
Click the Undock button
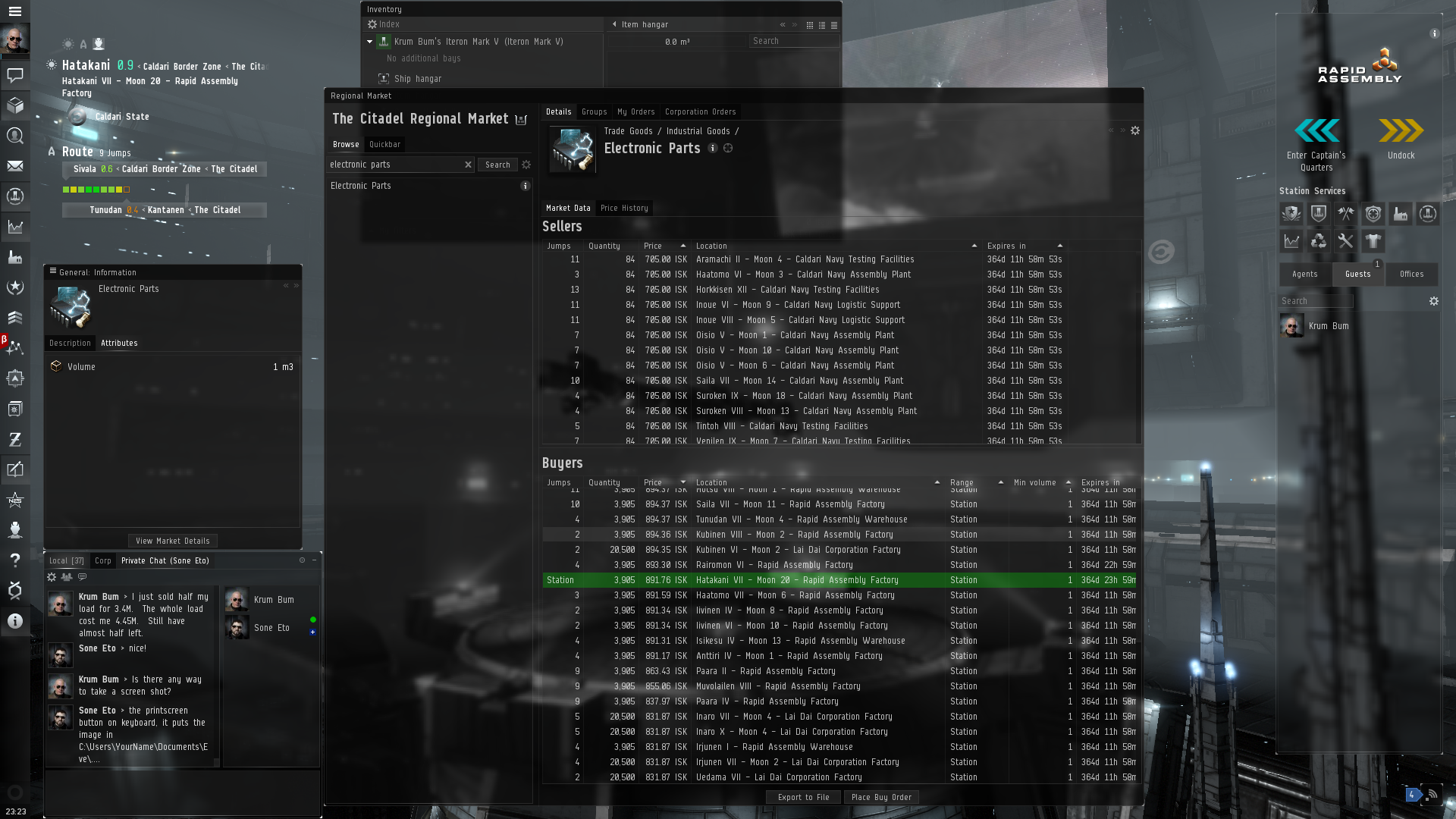pyautogui.click(x=1401, y=139)
